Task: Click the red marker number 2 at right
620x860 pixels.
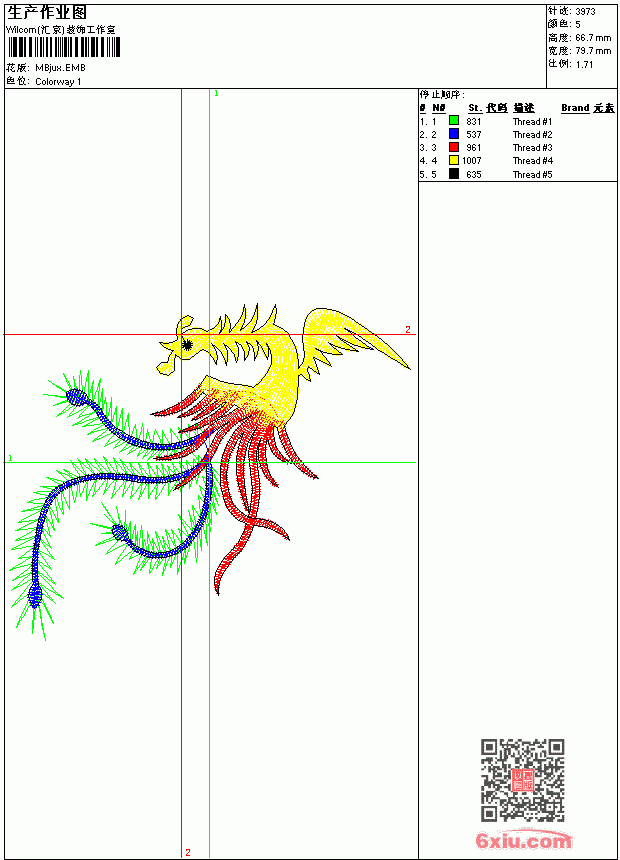Action: [x=408, y=329]
